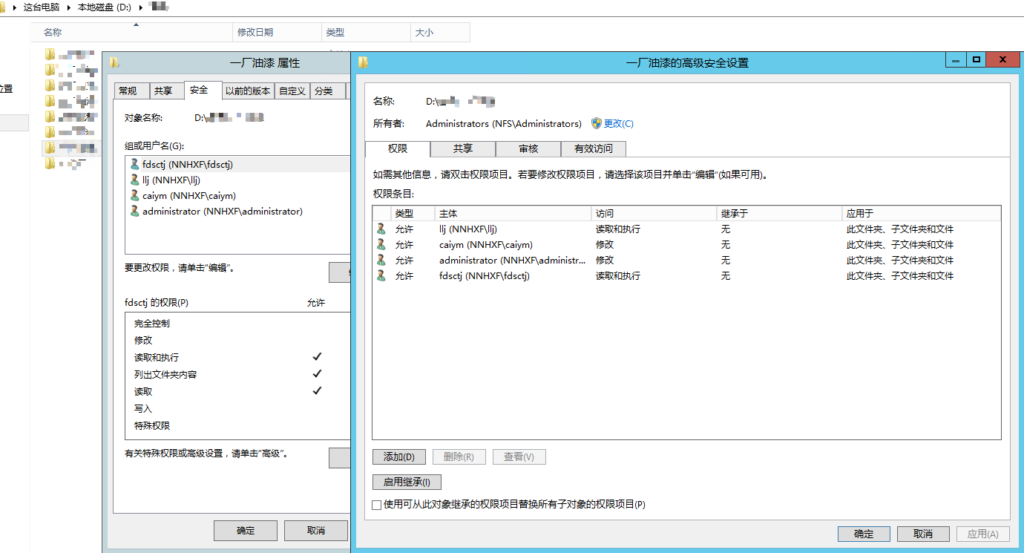Screen dimensions: 1024x553
Task: Click the 添加(D) button
Action: click(x=398, y=457)
